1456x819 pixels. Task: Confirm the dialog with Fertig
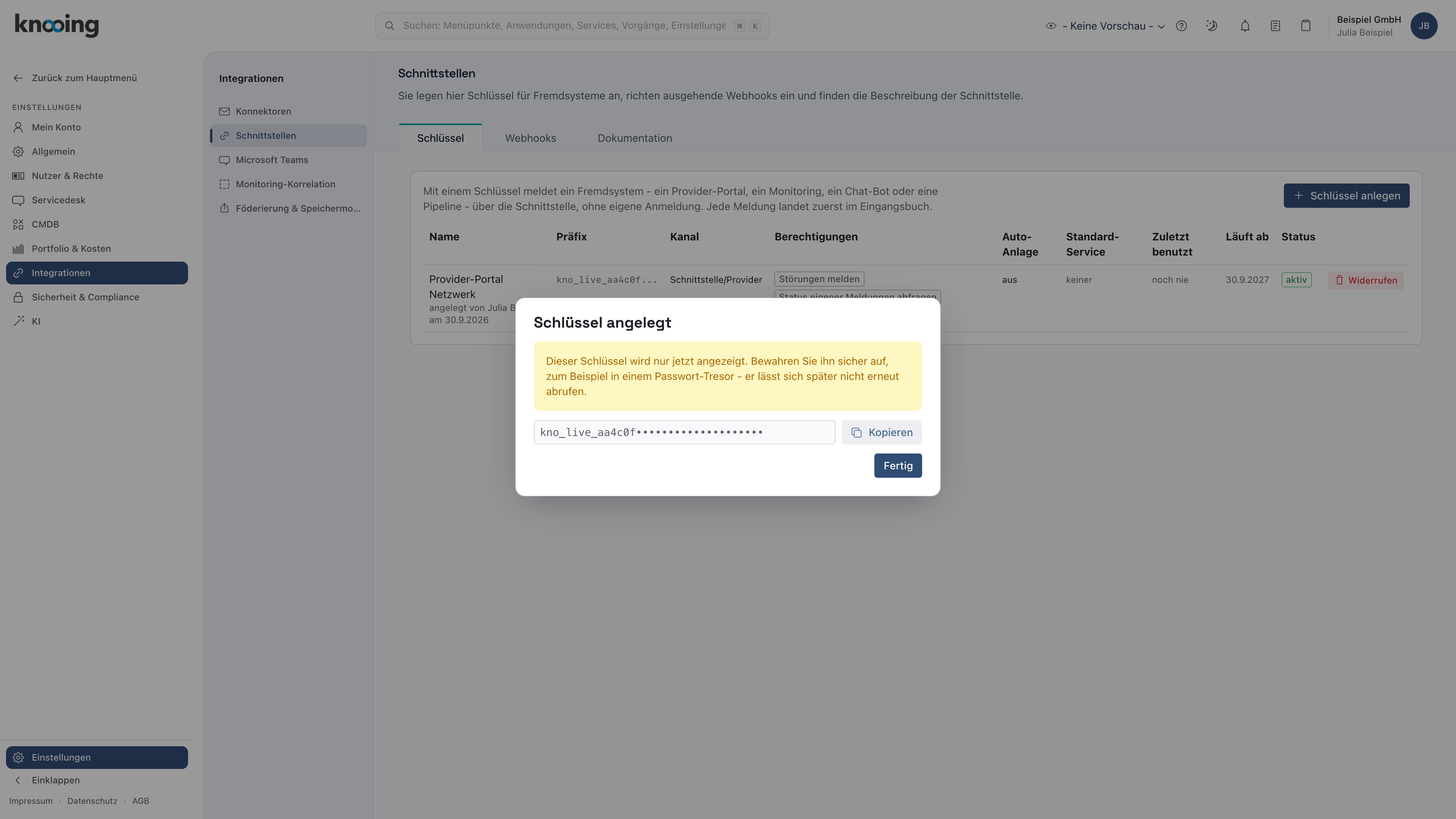[897, 466]
